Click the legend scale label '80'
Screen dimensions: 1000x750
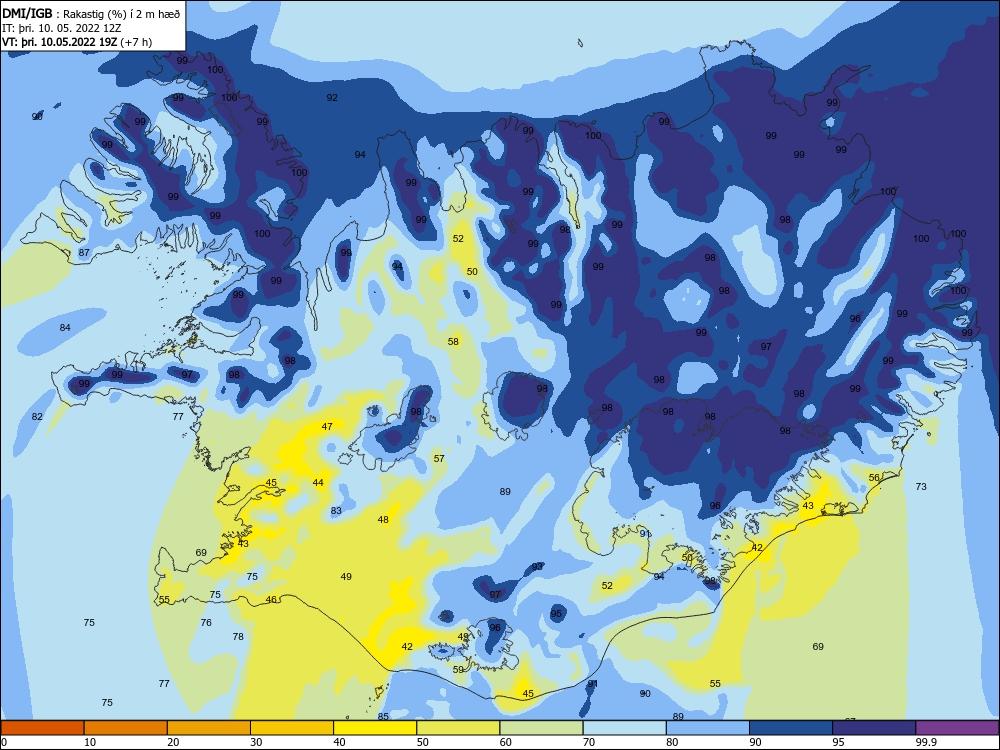(672, 742)
